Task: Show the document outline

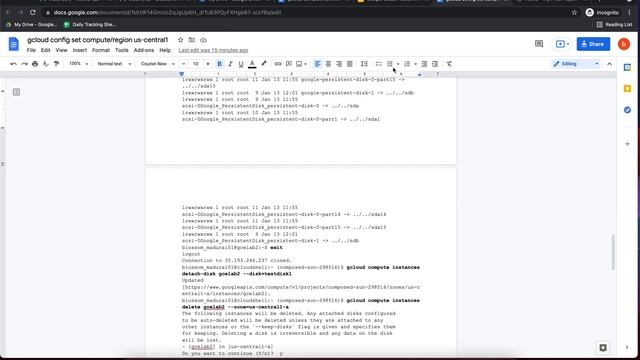Action: point(16,92)
